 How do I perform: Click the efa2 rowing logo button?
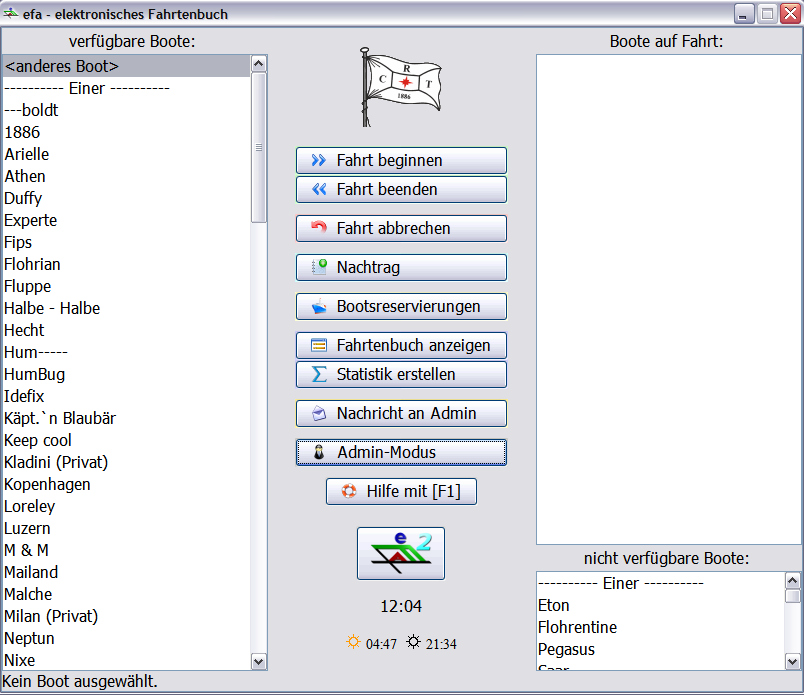point(401,553)
